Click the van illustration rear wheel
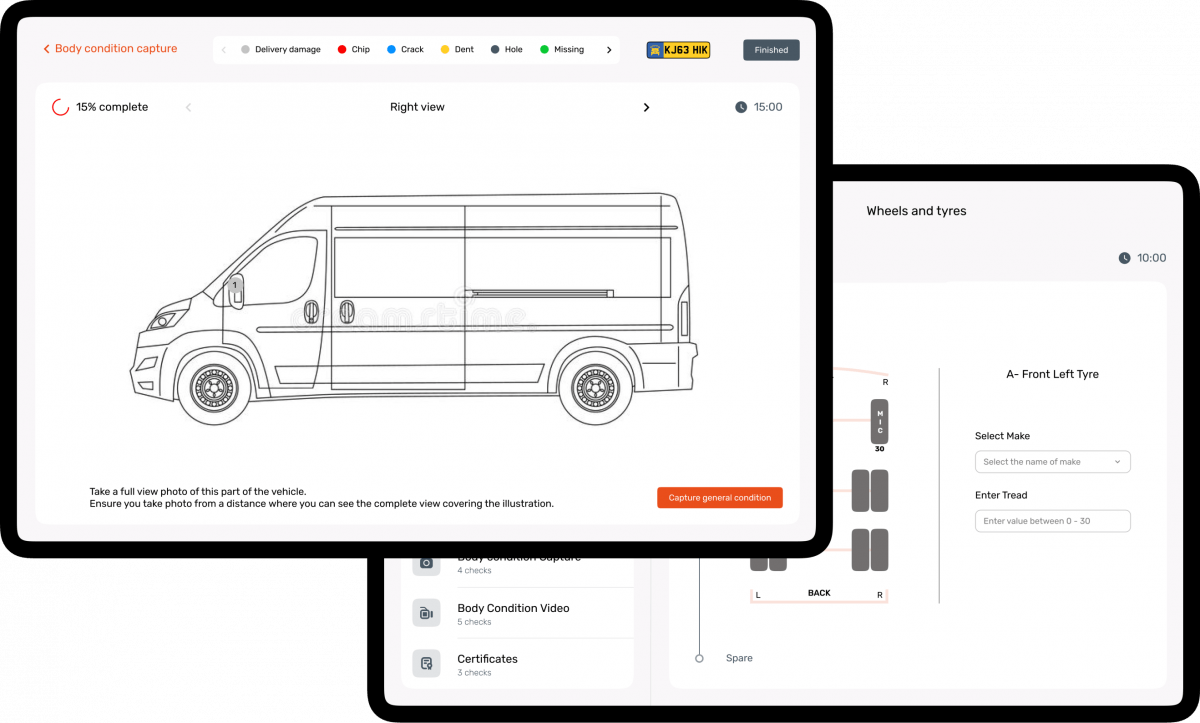The height and width of the screenshot is (723, 1200). [x=596, y=387]
